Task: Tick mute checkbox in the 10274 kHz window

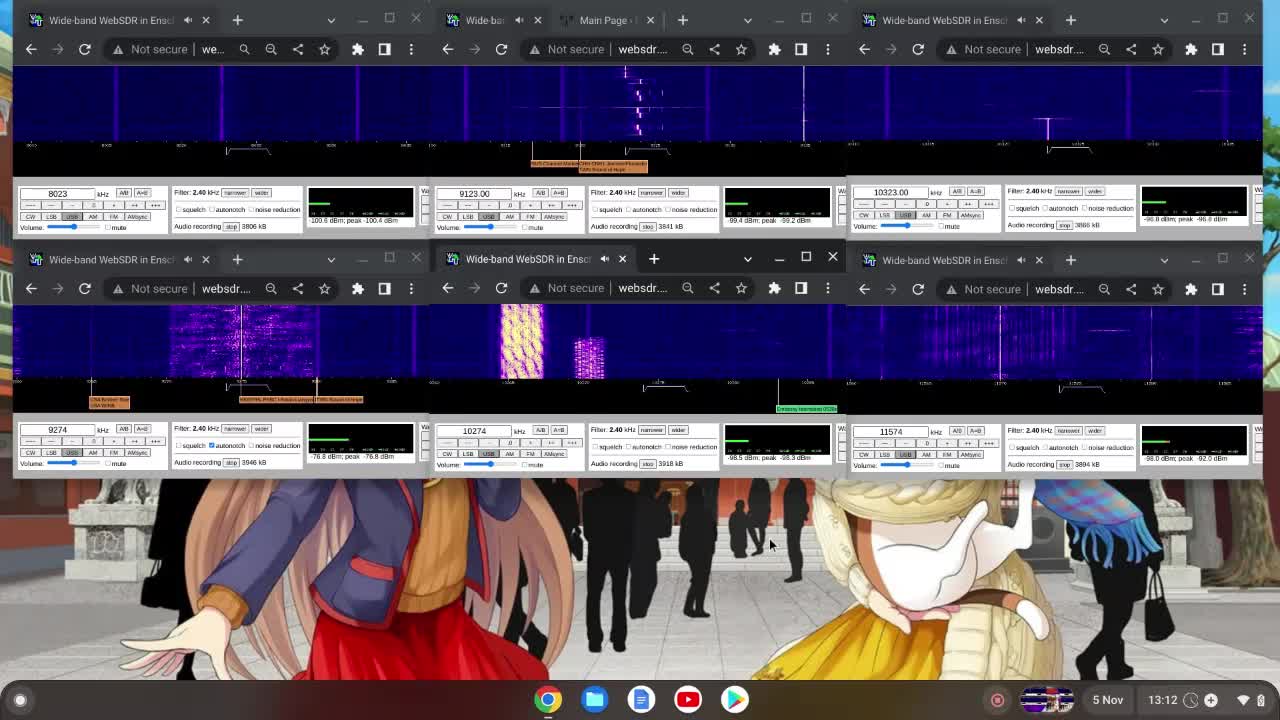Action: (x=525, y=465)
